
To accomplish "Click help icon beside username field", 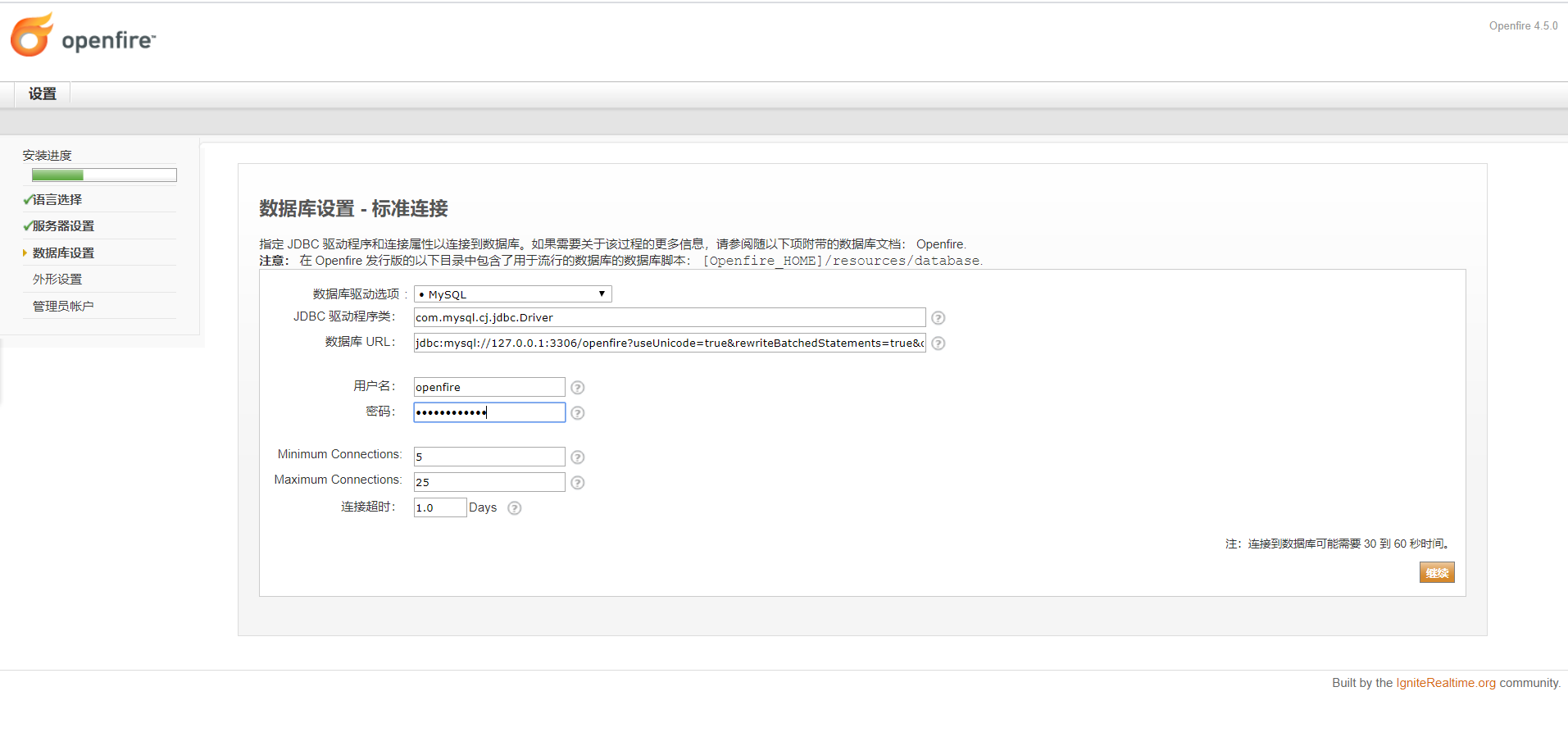I will click(x=578, y=388).
